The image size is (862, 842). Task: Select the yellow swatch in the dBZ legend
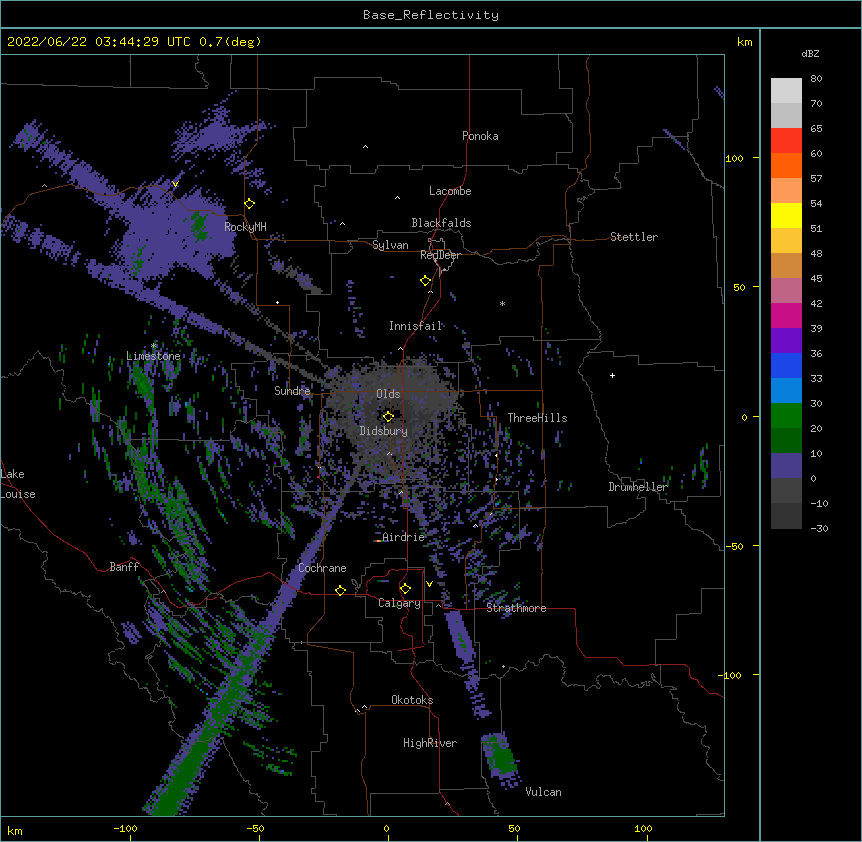786,215
